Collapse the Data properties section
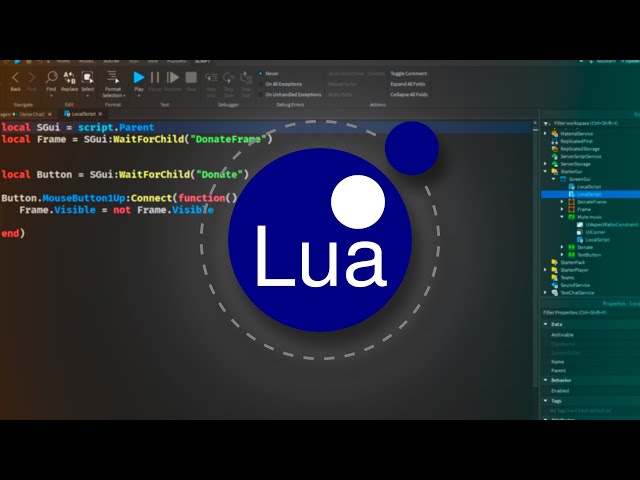The image size is (640, 480). coord(546,324)
